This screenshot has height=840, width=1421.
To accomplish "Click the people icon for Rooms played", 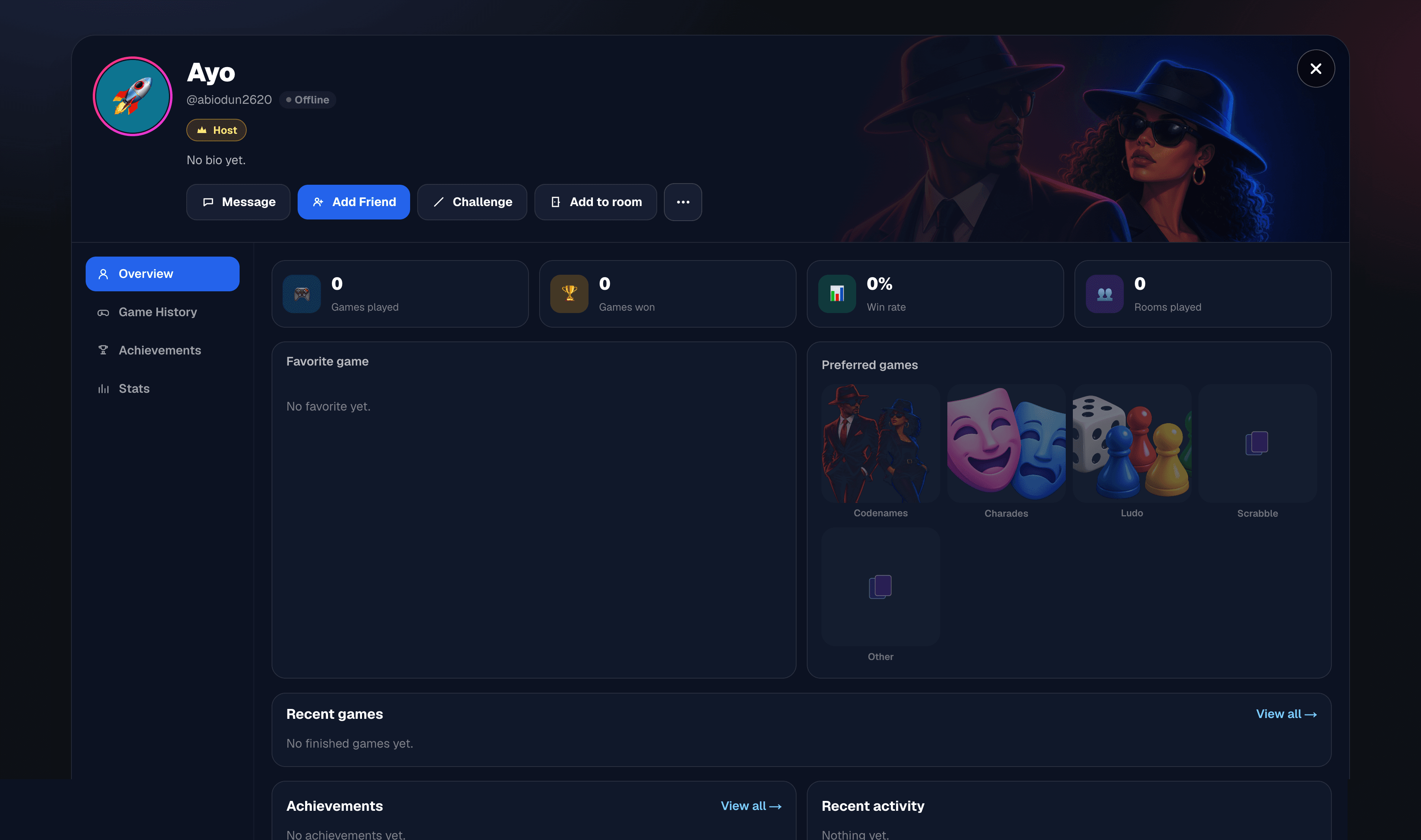I will coord(1104,294).
